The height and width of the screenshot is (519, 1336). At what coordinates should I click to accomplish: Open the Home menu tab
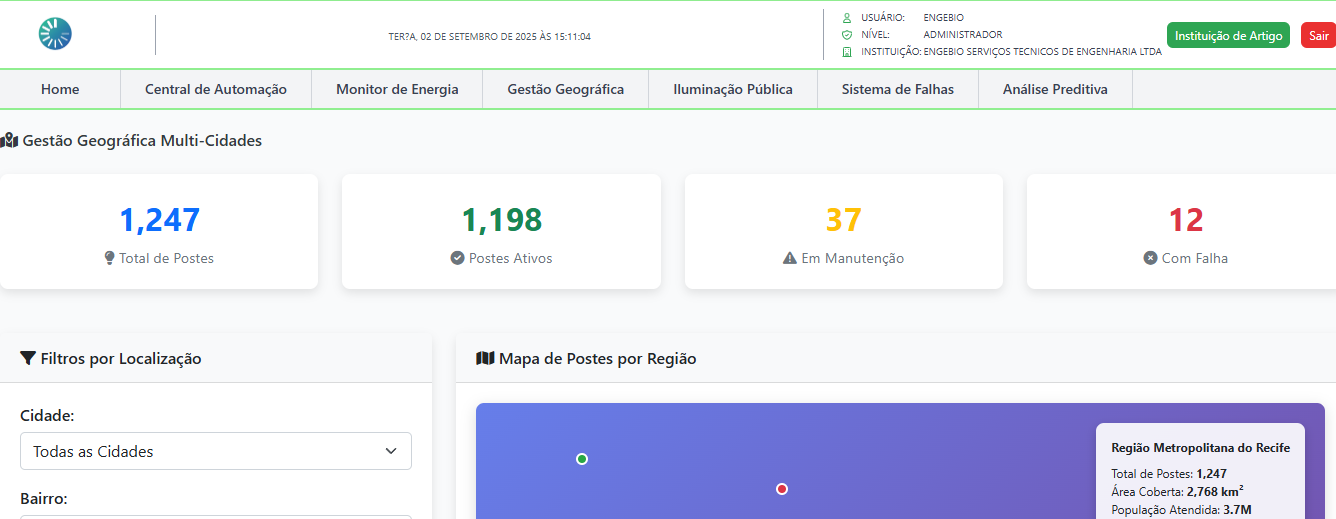pyautogui.click(x=60, y=89)
